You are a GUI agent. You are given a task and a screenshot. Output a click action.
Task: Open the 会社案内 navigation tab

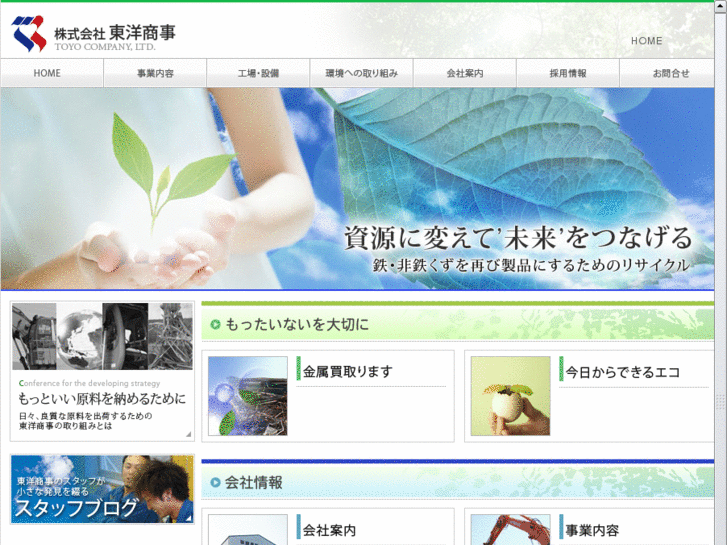click(465, 73)
